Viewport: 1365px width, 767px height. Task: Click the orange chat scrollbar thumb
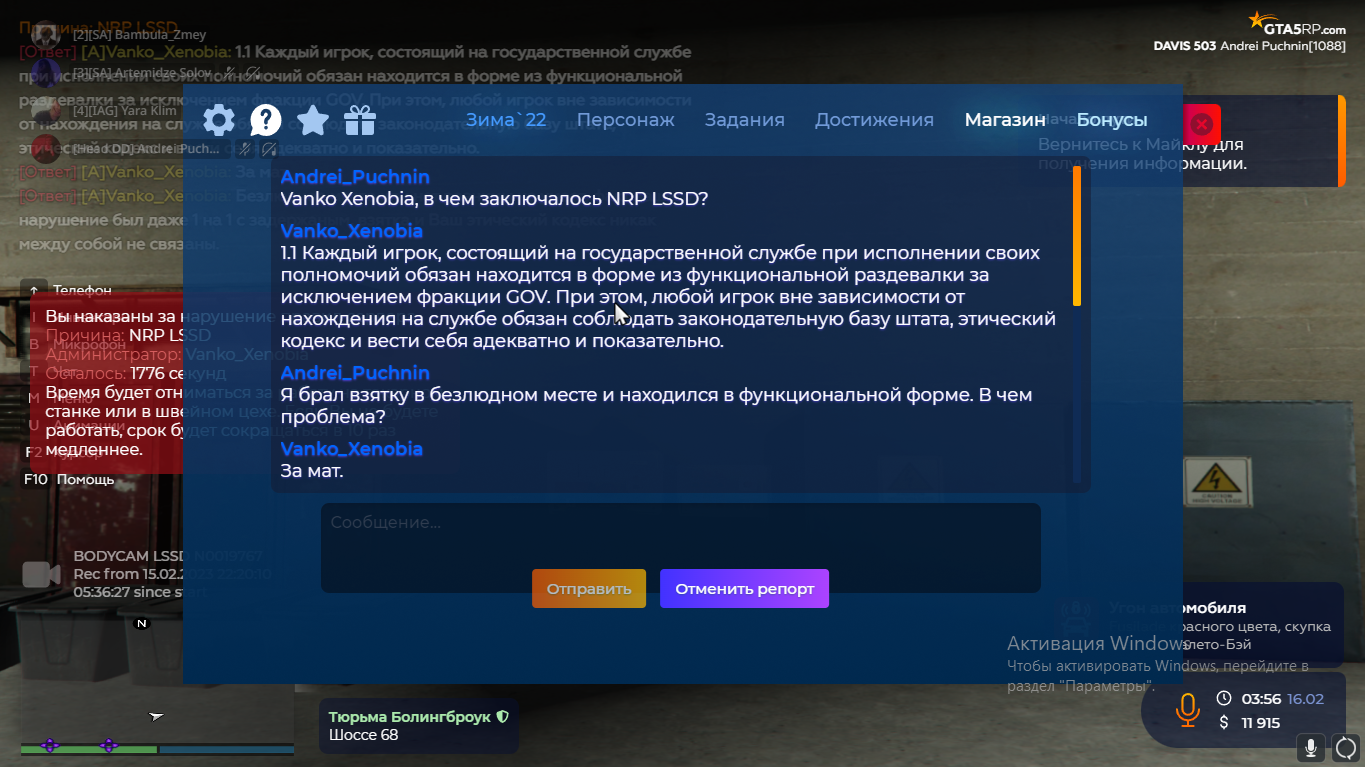tap(1077, 236)
